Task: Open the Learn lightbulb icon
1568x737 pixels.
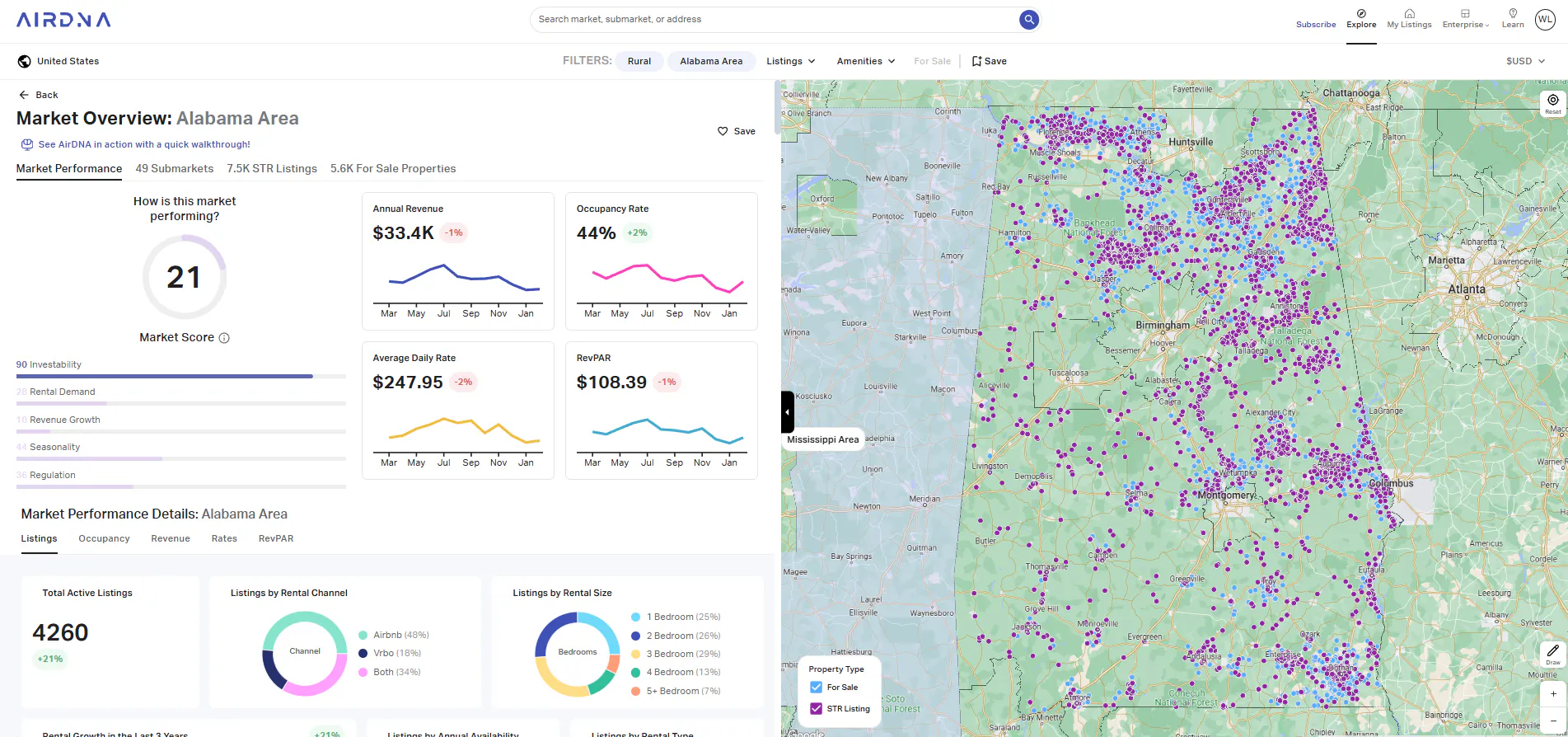Action: tap(1513, 13)
